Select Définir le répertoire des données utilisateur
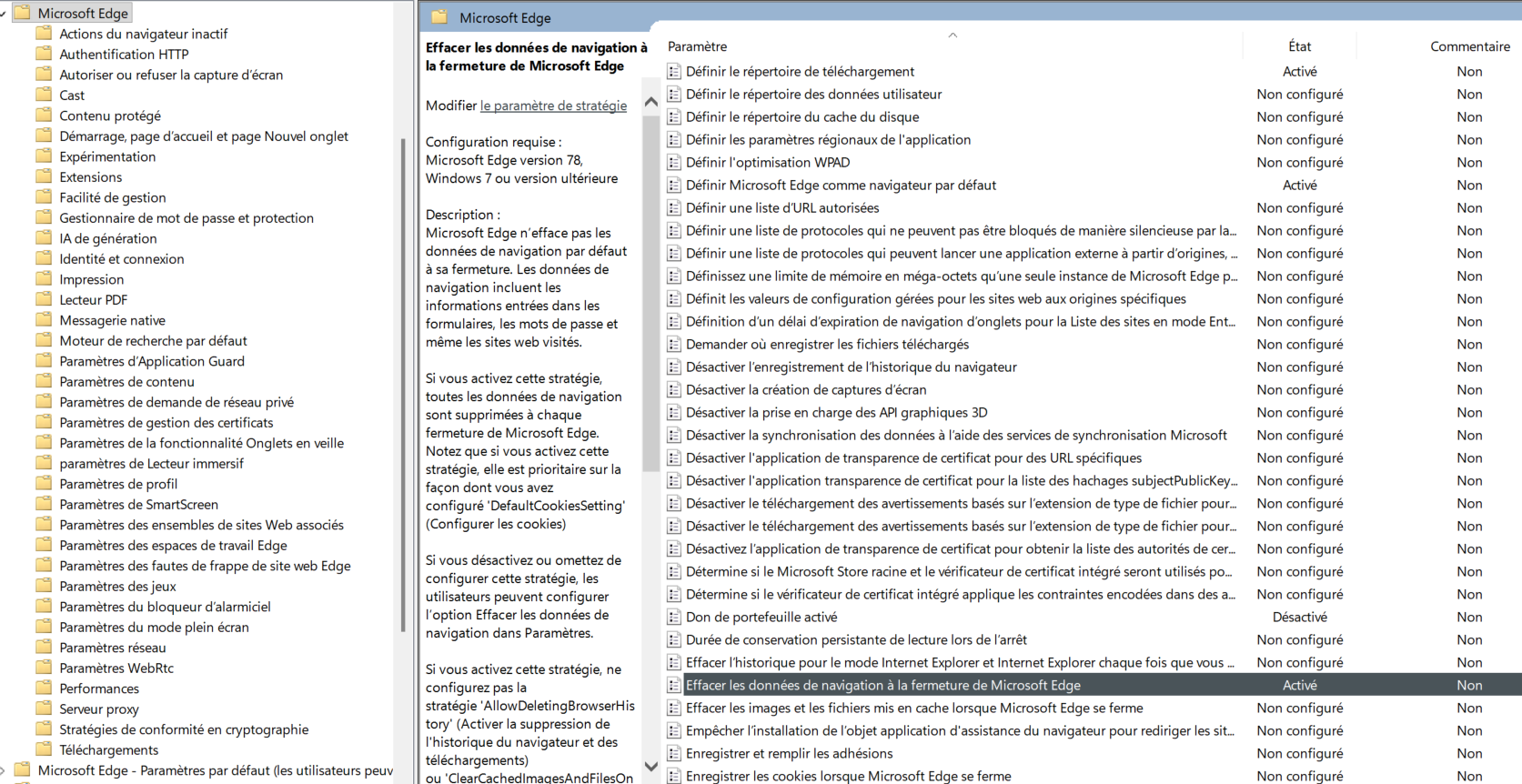Image resolution: width=1522 pixels, height=784 pixels. (813, 94)
